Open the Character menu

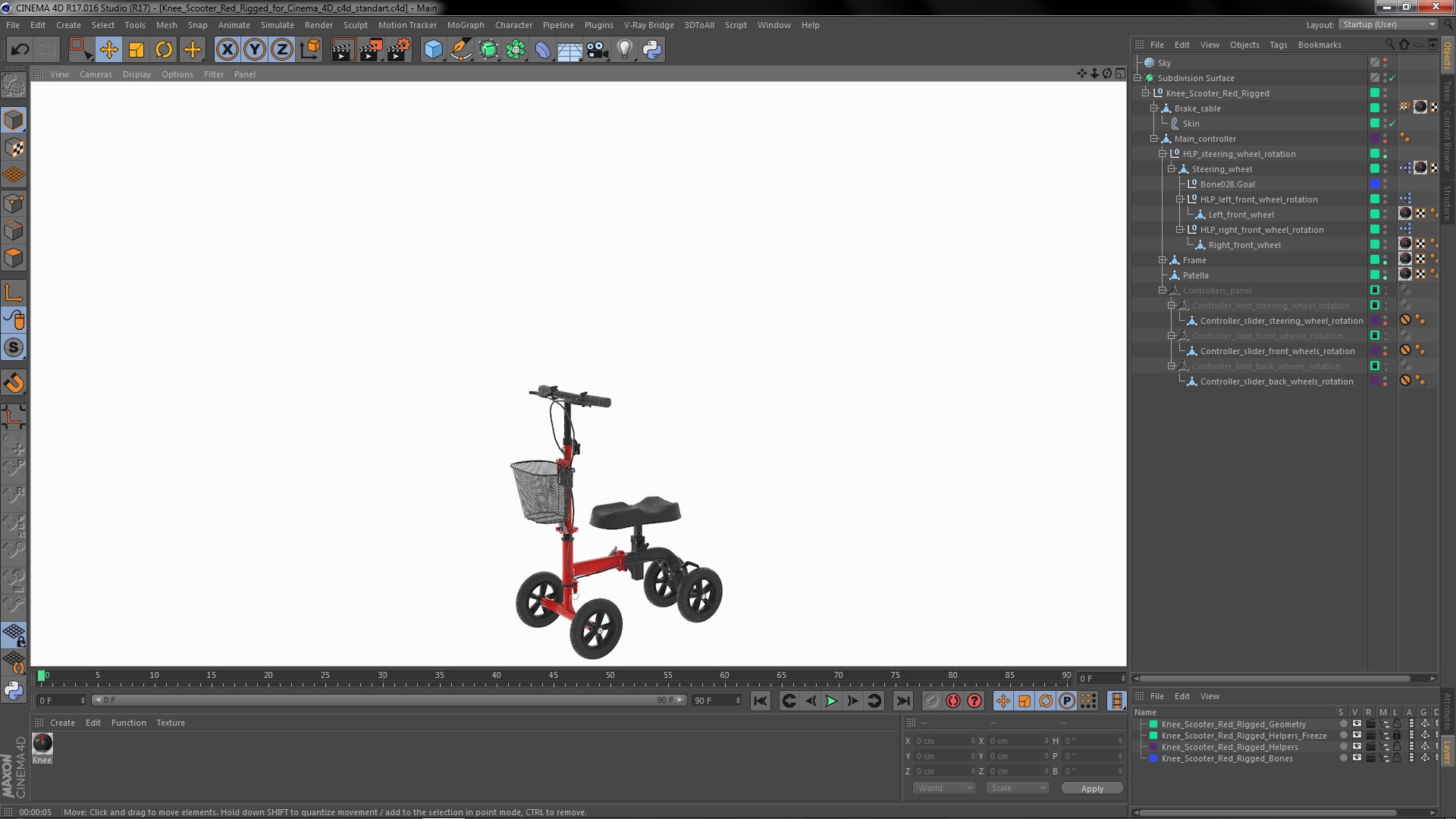(x=513, y=25)
